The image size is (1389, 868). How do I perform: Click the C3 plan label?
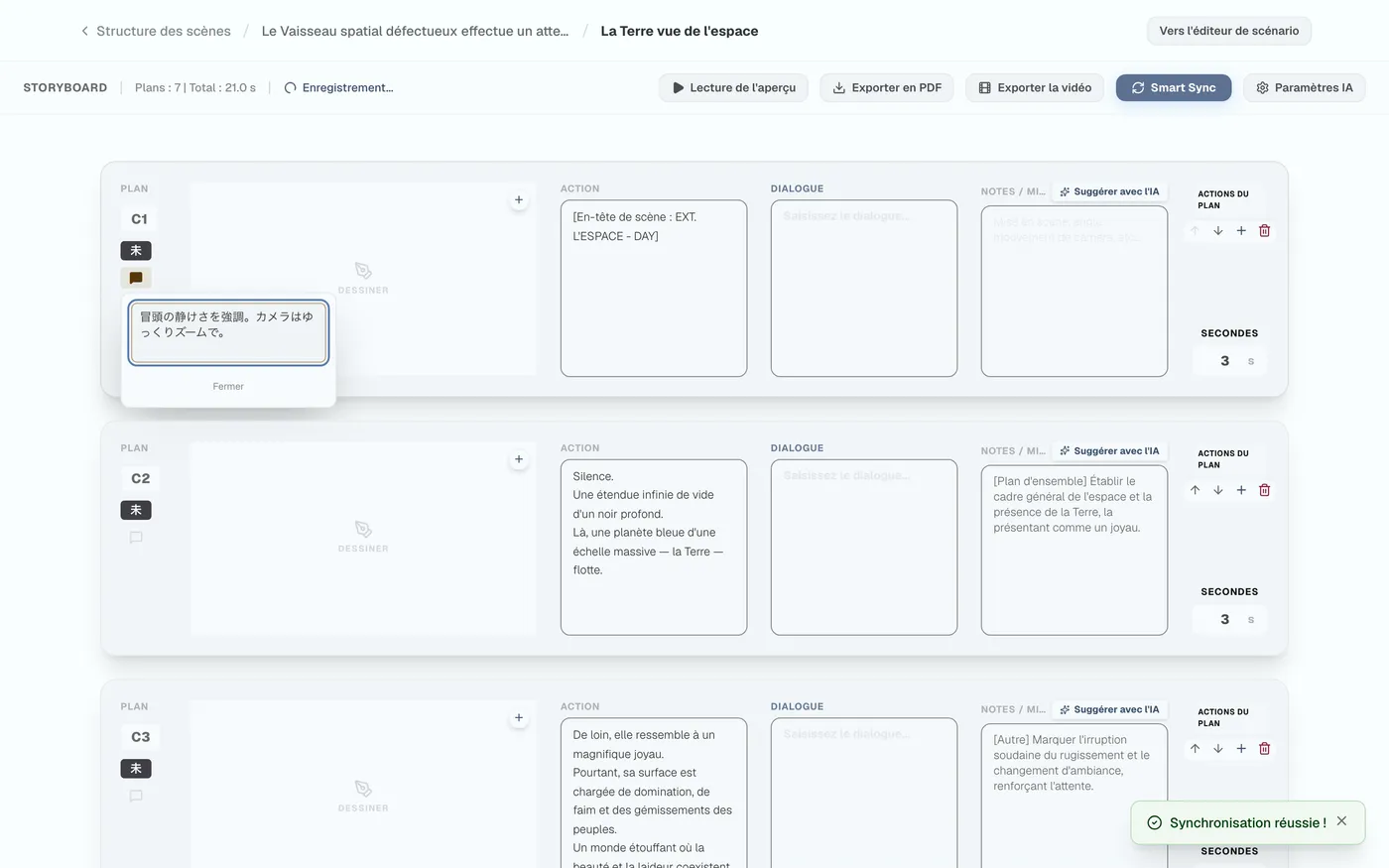[x=141, y=737]
